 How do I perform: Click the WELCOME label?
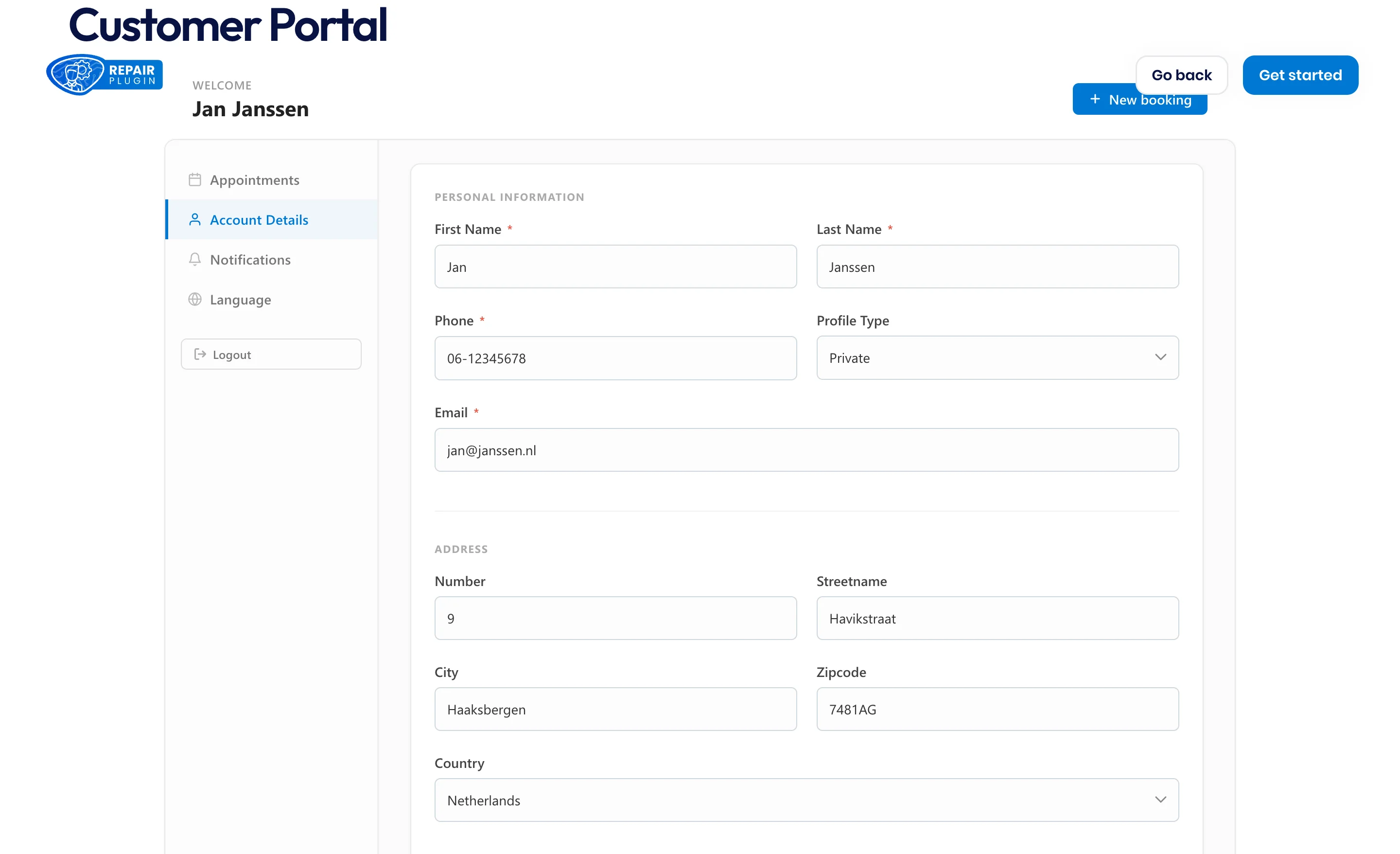pos(222,85)
